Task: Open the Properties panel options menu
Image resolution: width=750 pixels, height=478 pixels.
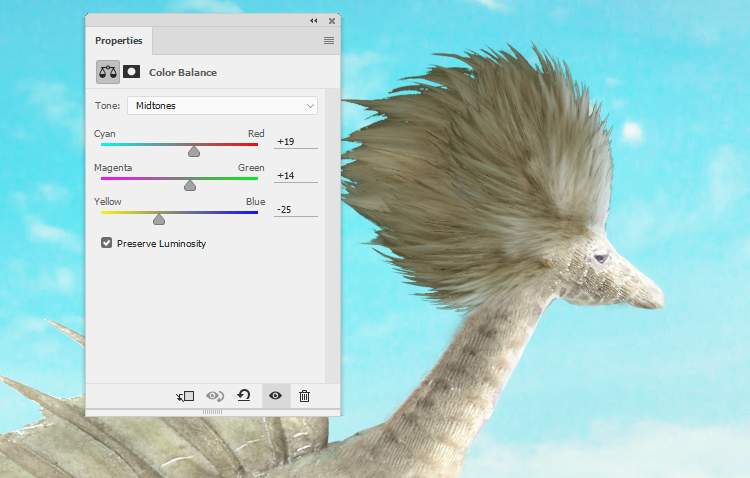Action: [328, 41]
